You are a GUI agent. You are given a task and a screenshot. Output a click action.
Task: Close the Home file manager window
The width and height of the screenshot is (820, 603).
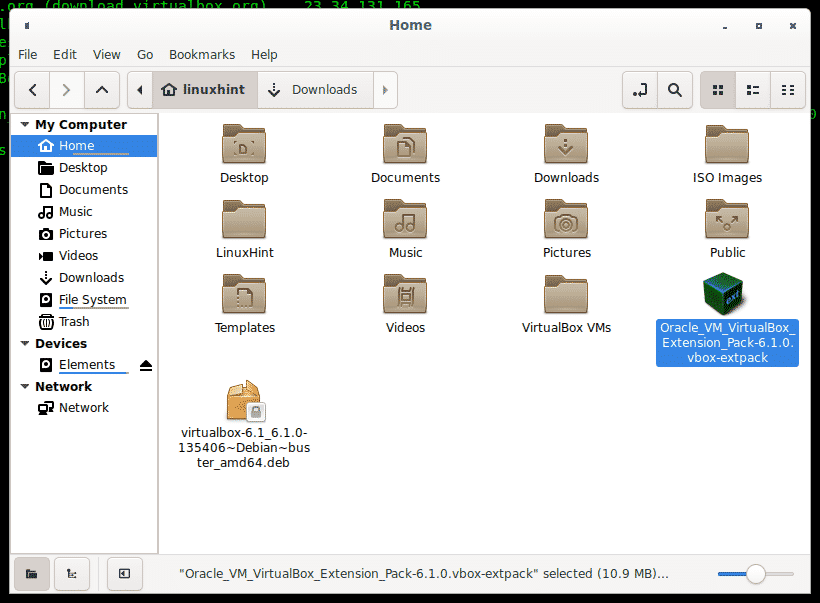pos(793,26)
